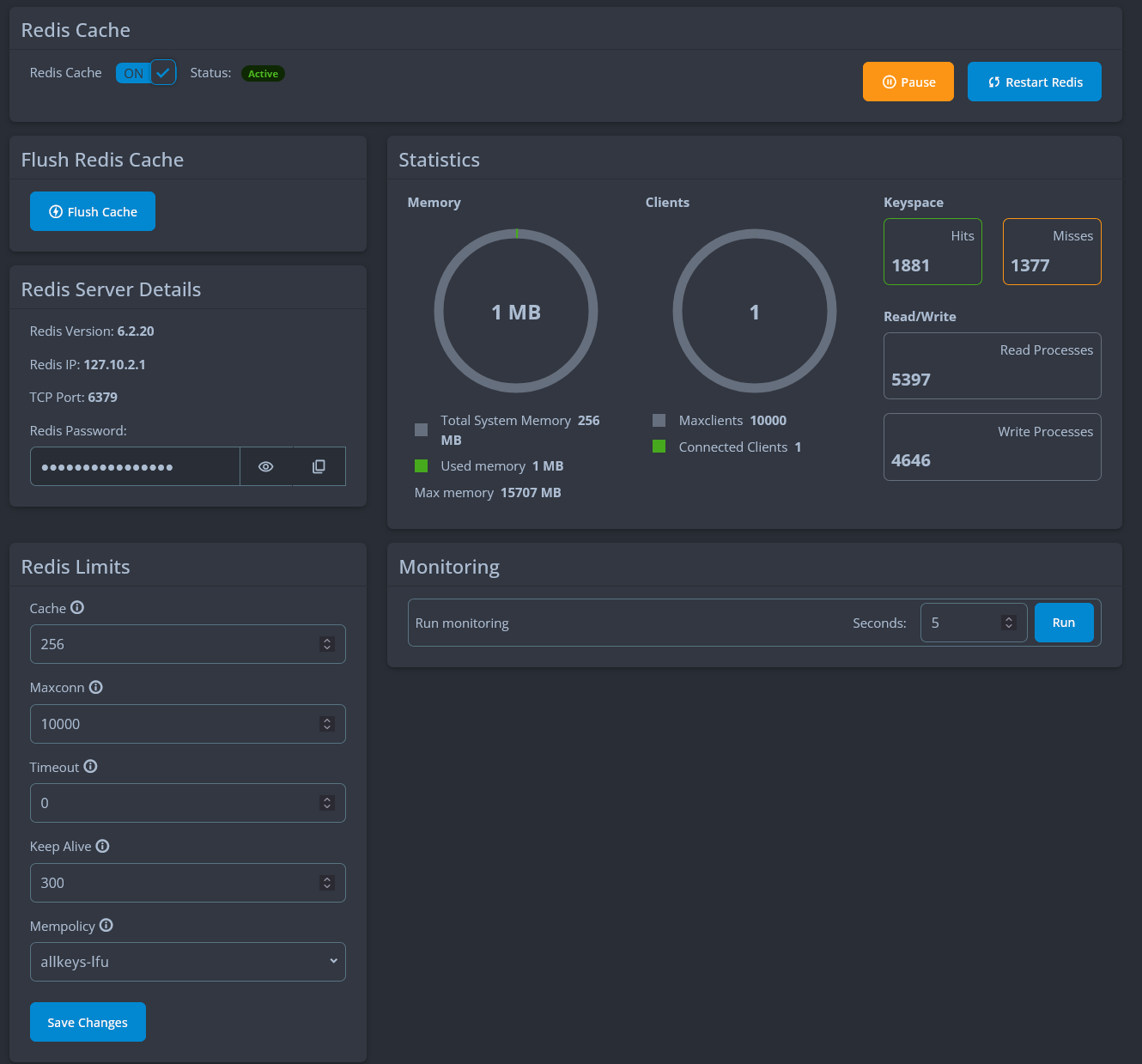This screenshot has width=1142, height=1064.
Task: Click the Cache value stepper arrows
Action: pos(327,644)
